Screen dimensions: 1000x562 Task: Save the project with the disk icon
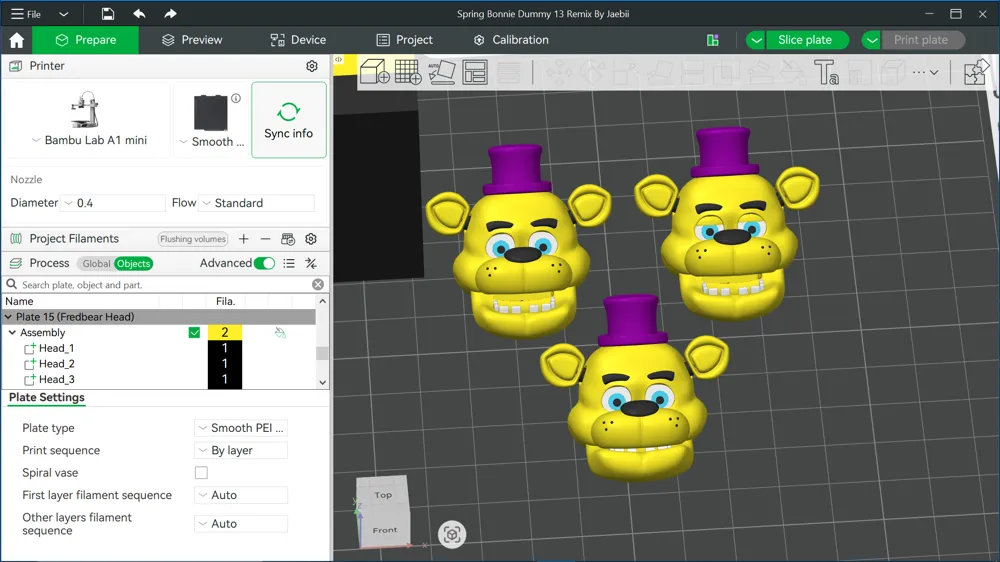click(x=108, y=13)
